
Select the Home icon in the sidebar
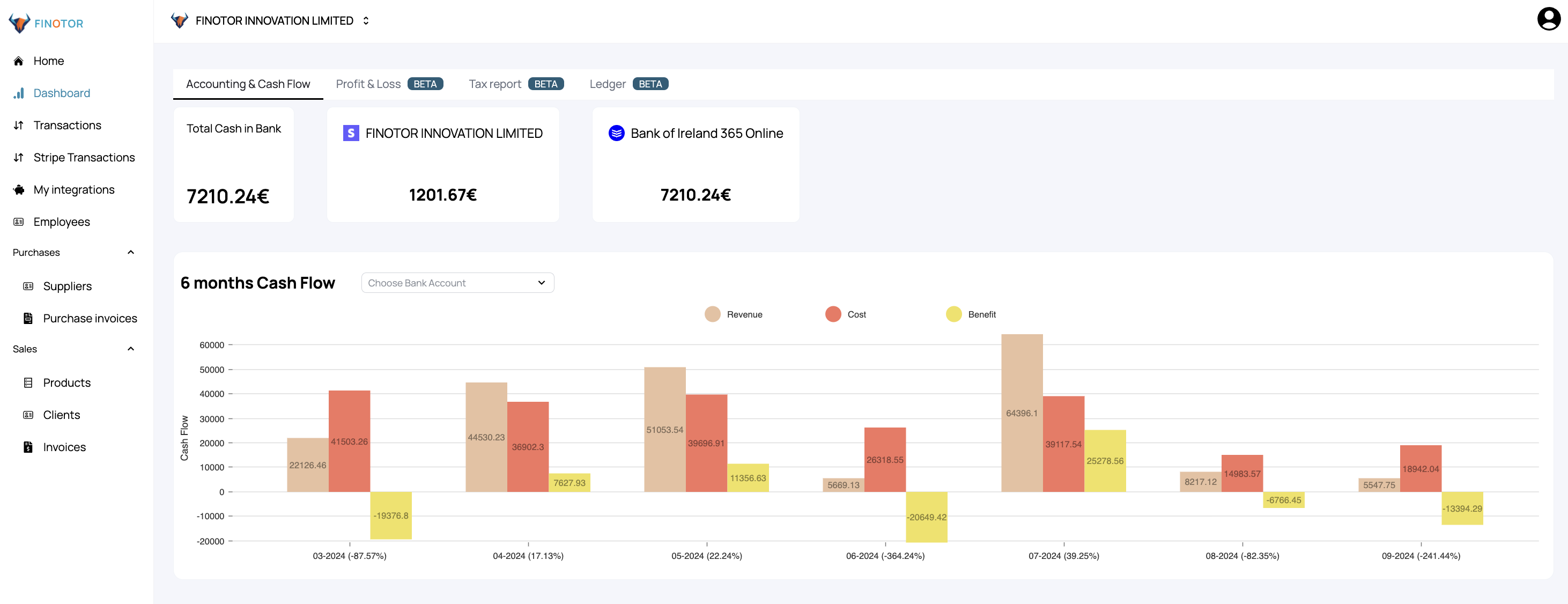point(18,60)
